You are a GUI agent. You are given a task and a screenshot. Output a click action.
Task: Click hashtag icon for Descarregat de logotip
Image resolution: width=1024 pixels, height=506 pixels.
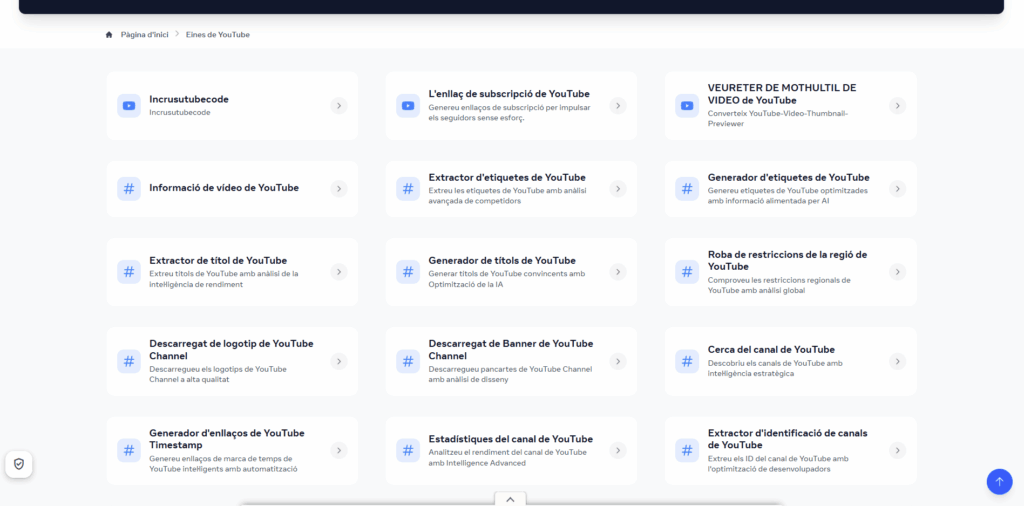pos(129,361)
